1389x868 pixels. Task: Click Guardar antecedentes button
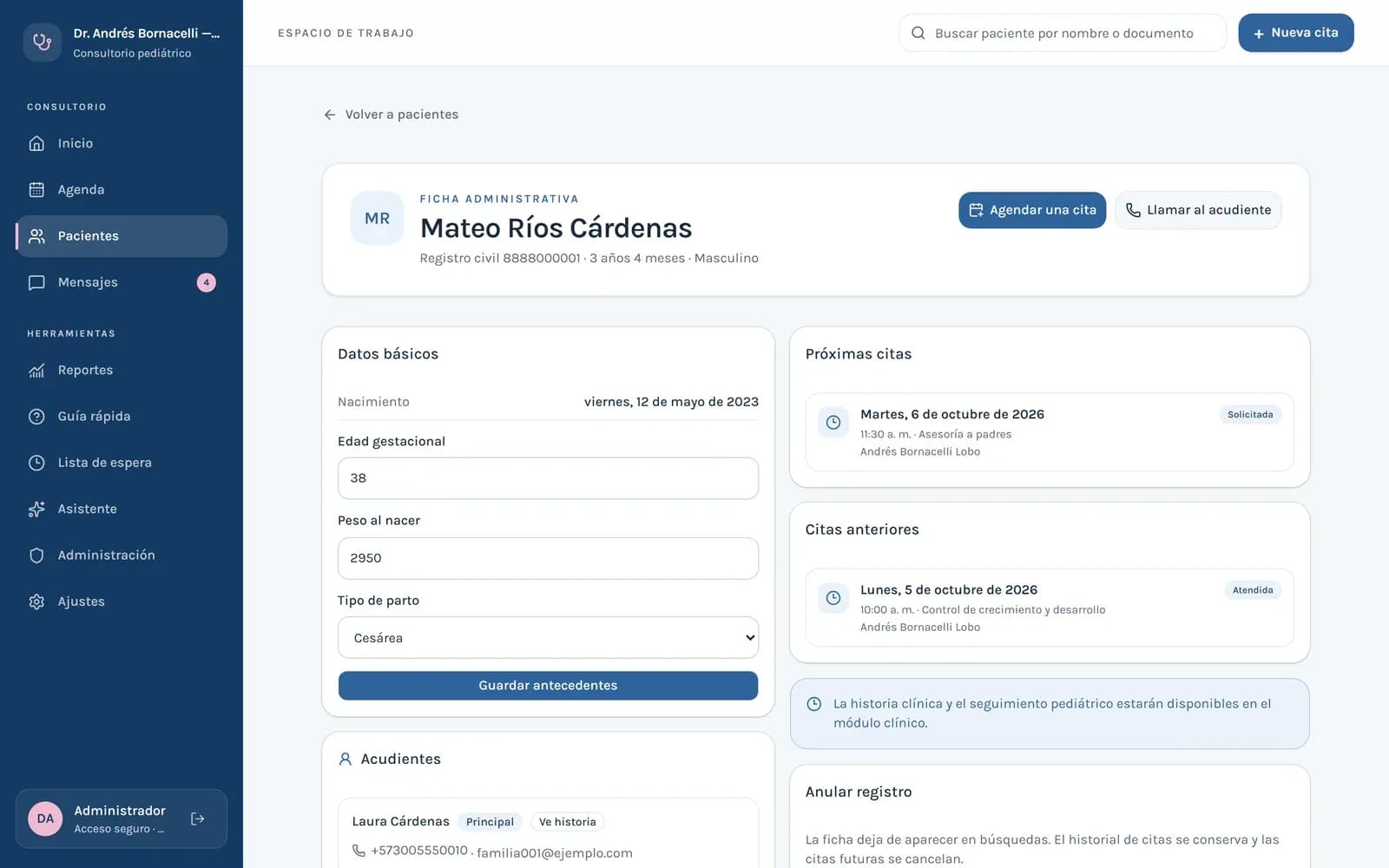click(548, 686)
